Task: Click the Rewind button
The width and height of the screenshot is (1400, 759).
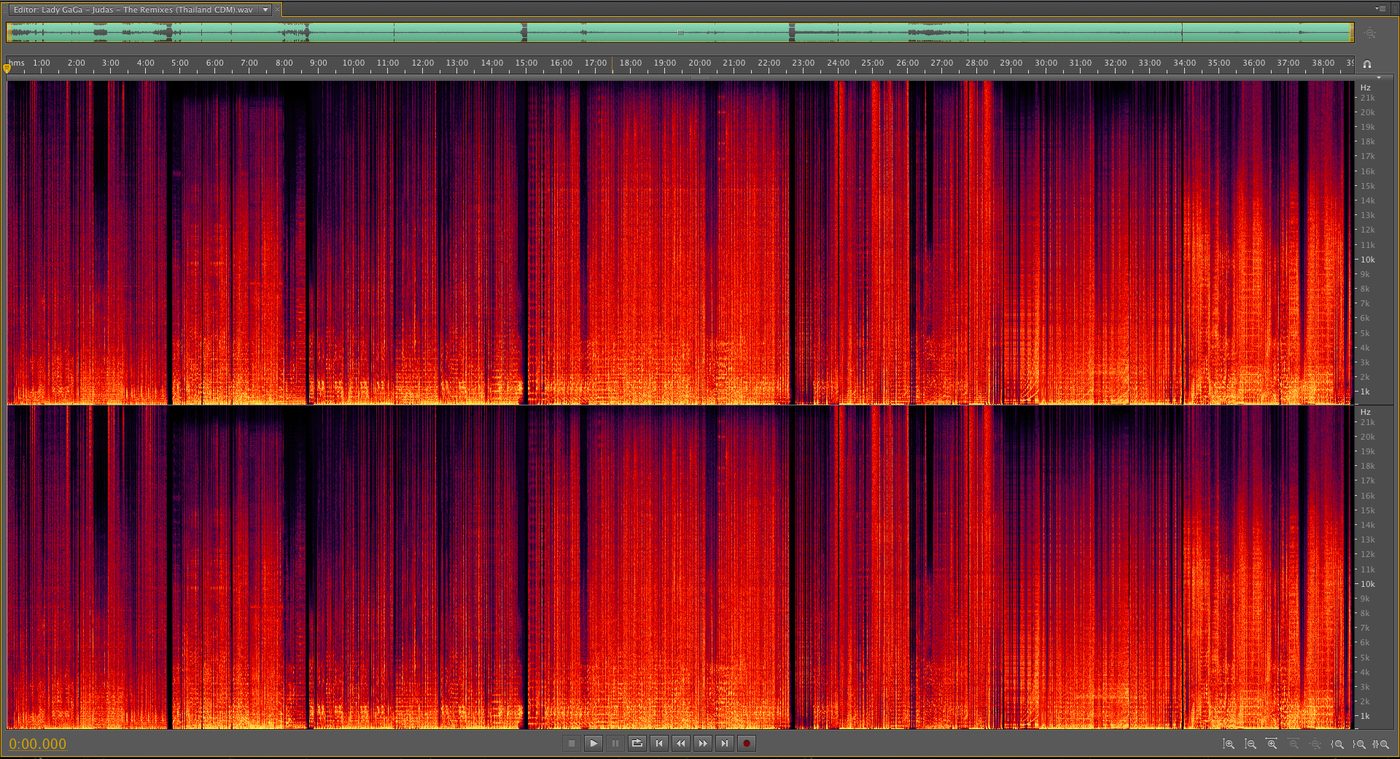Action: 681,743
